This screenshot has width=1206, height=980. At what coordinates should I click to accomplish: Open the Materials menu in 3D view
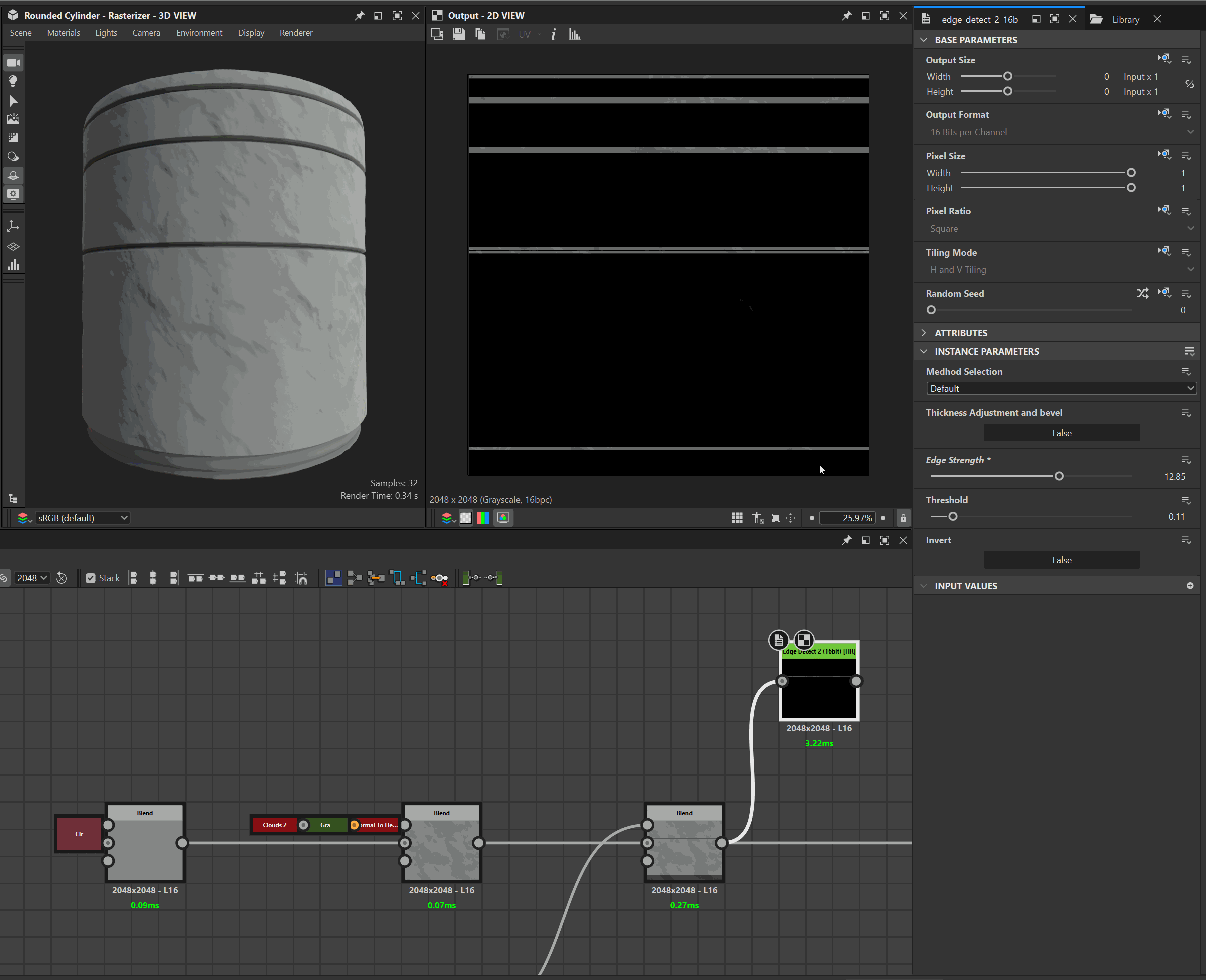tap(63, 33)
